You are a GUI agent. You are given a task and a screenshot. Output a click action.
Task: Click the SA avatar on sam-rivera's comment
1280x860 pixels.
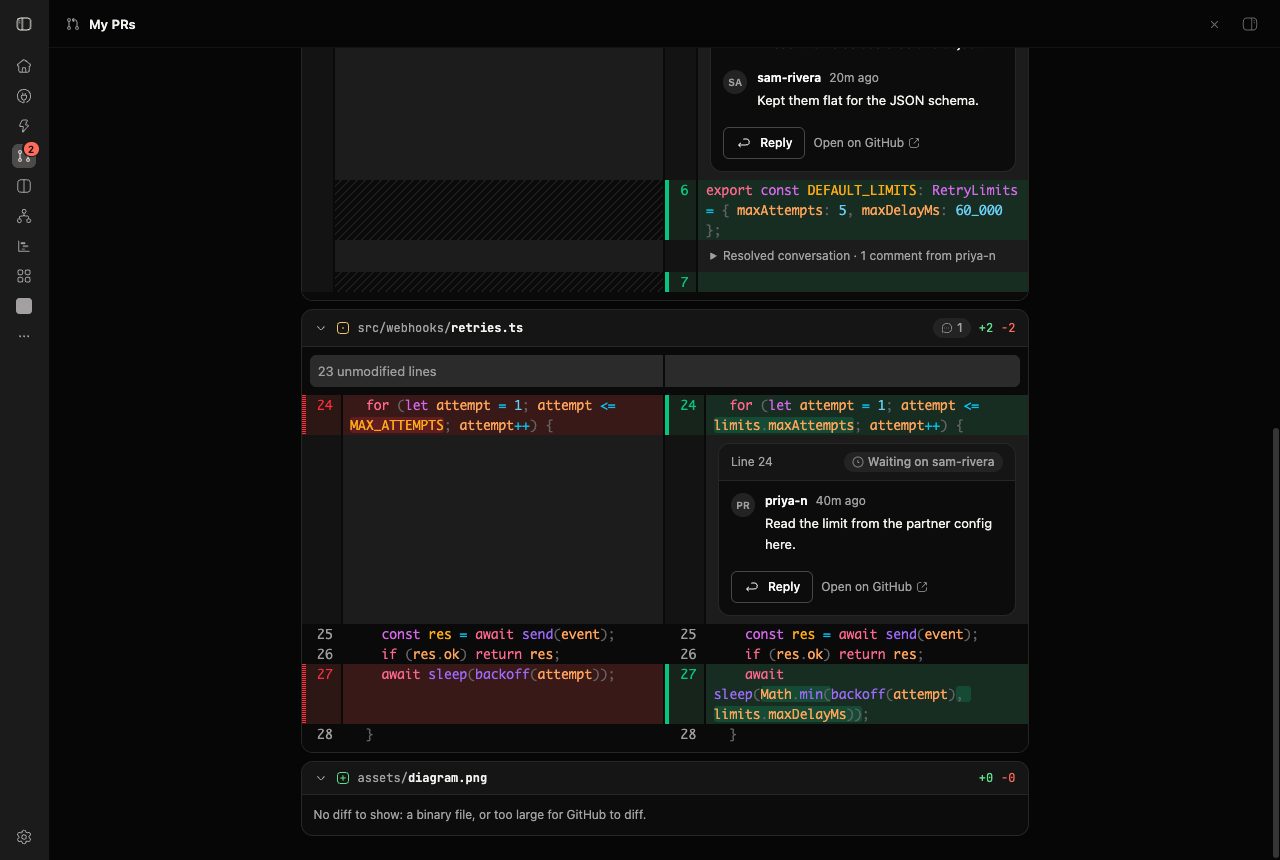click(x=735, y=82)
